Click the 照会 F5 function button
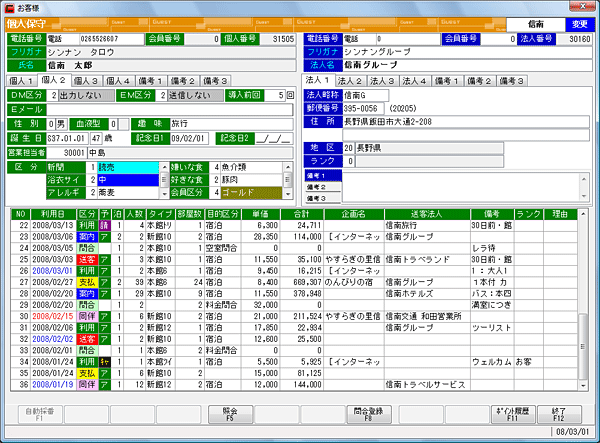The height and width of the screenshot is (443, 600). point(230,414)
